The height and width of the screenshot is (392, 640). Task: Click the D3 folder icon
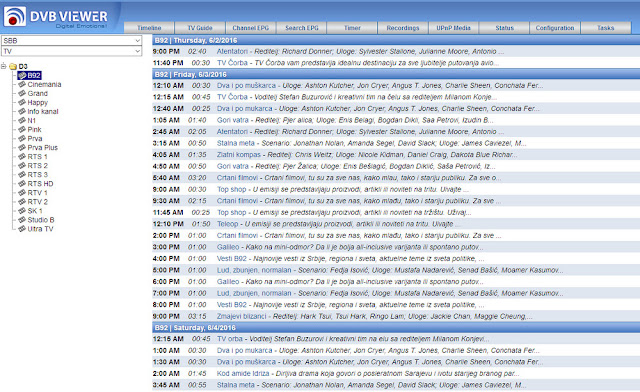pos(13,66)
